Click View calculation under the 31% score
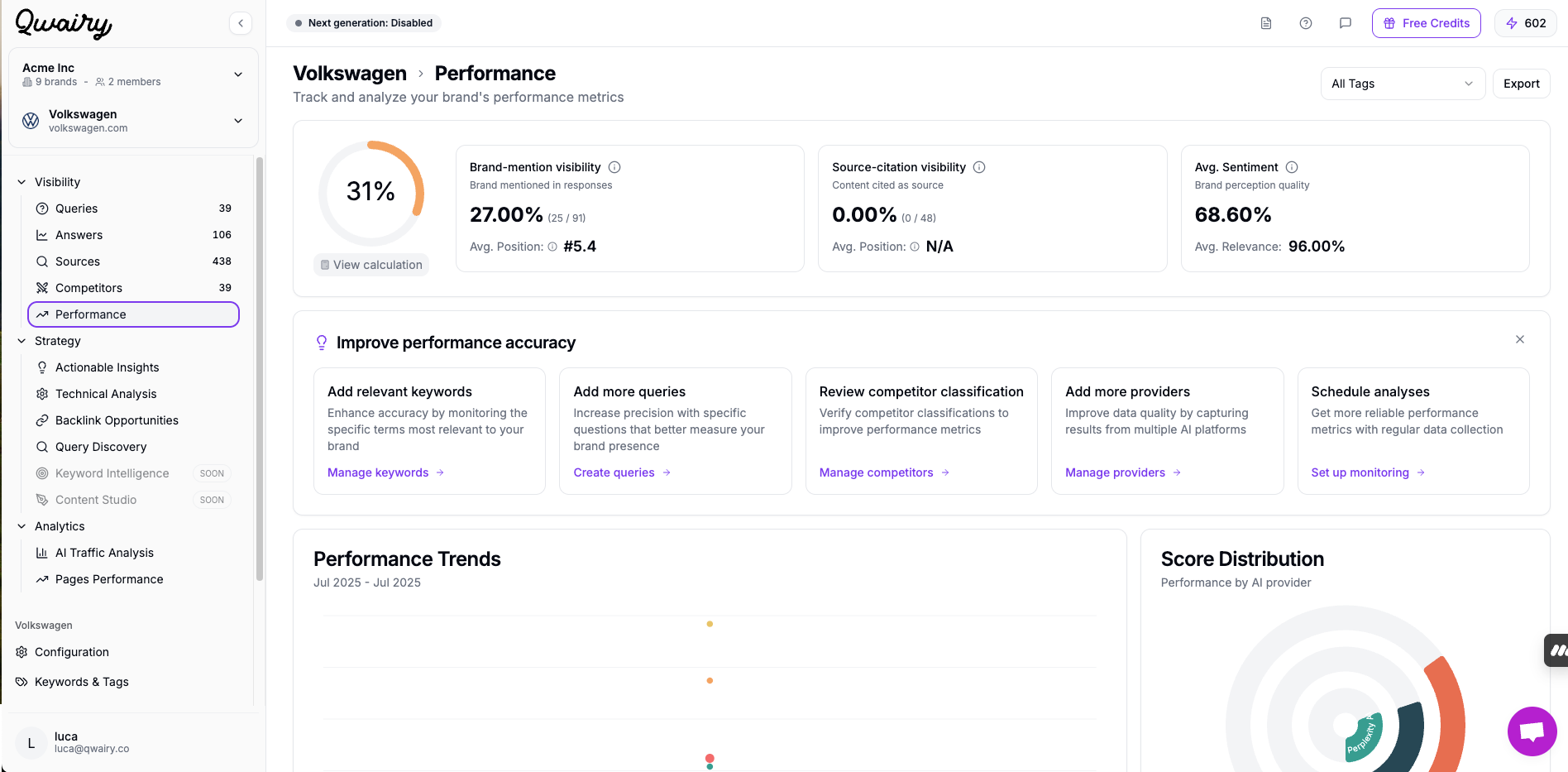 point(371,265)
